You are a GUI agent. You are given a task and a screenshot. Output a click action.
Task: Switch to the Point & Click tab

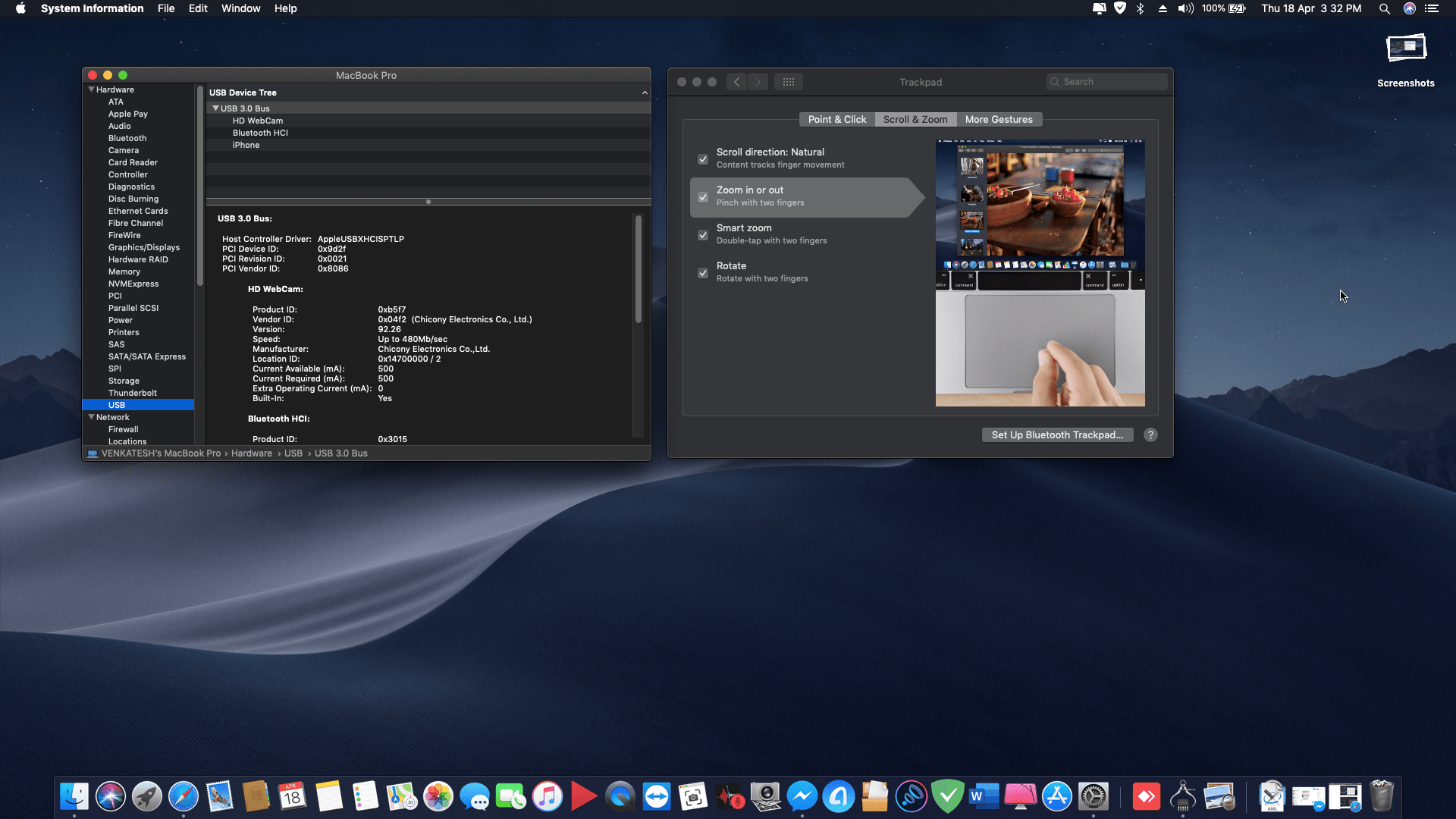[x=836, y=119]
